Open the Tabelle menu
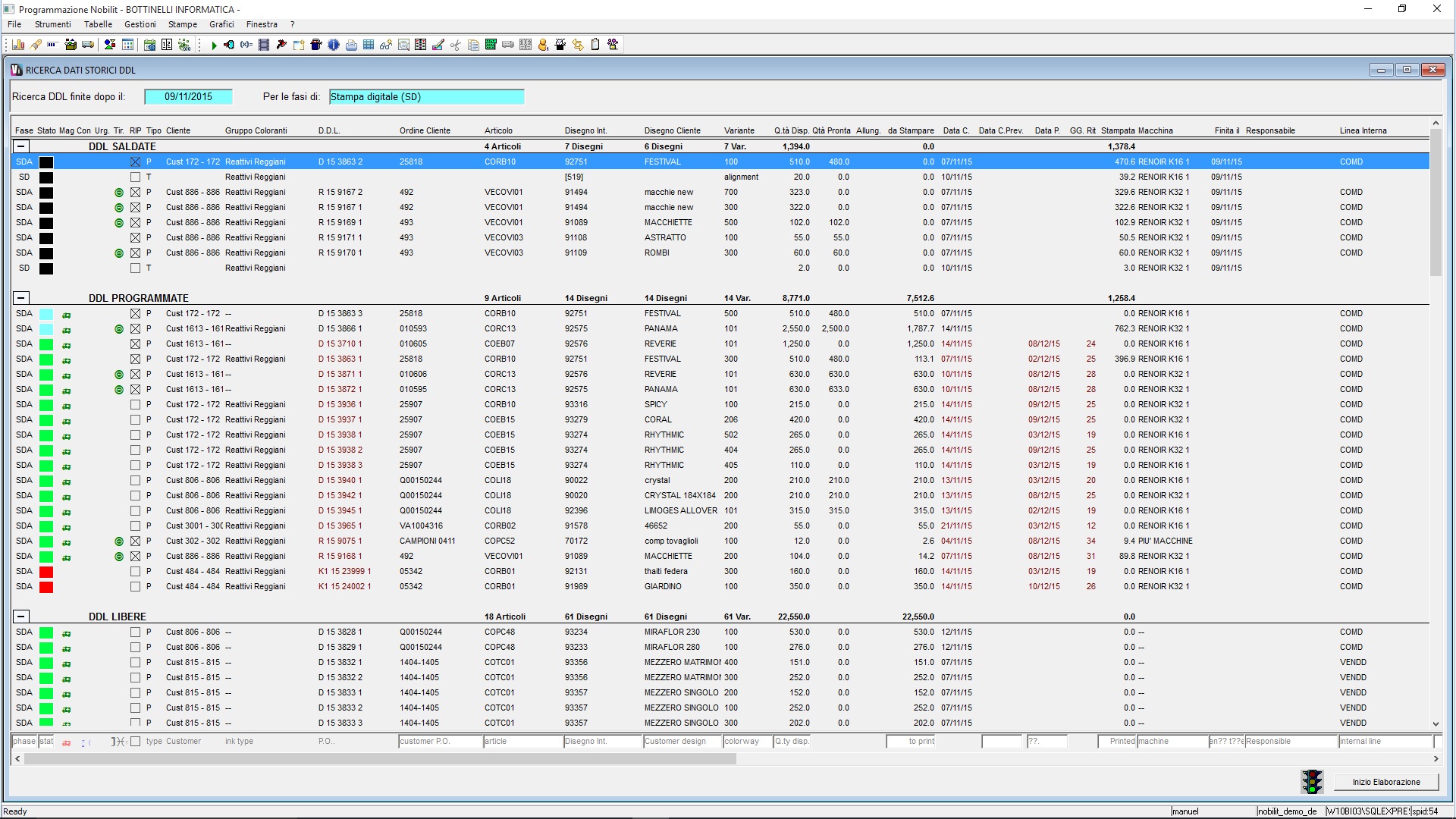This screenshot has height=819, width=1456. (x=98, y=24)
